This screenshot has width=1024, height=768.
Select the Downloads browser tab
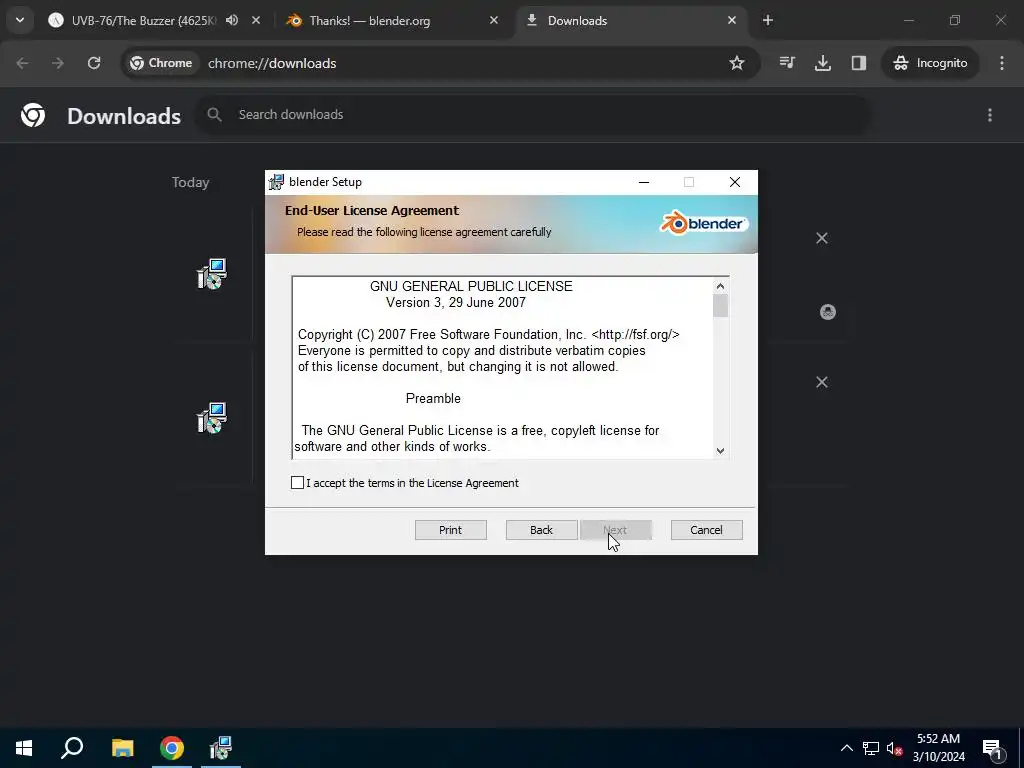pyautogui.click(x=630, y=21)
